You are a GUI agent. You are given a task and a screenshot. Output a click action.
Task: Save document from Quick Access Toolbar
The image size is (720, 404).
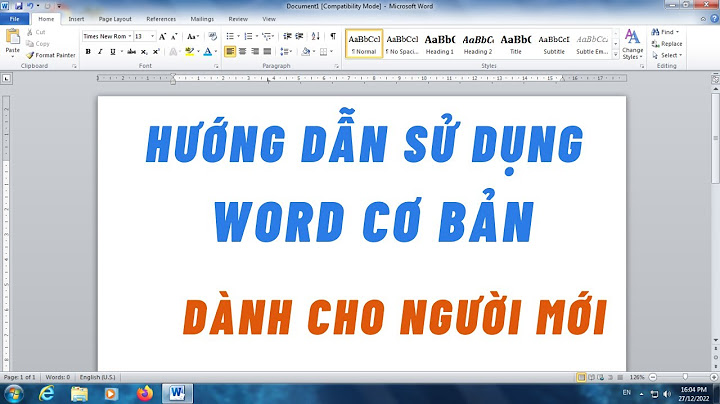(x=19, y=6)
